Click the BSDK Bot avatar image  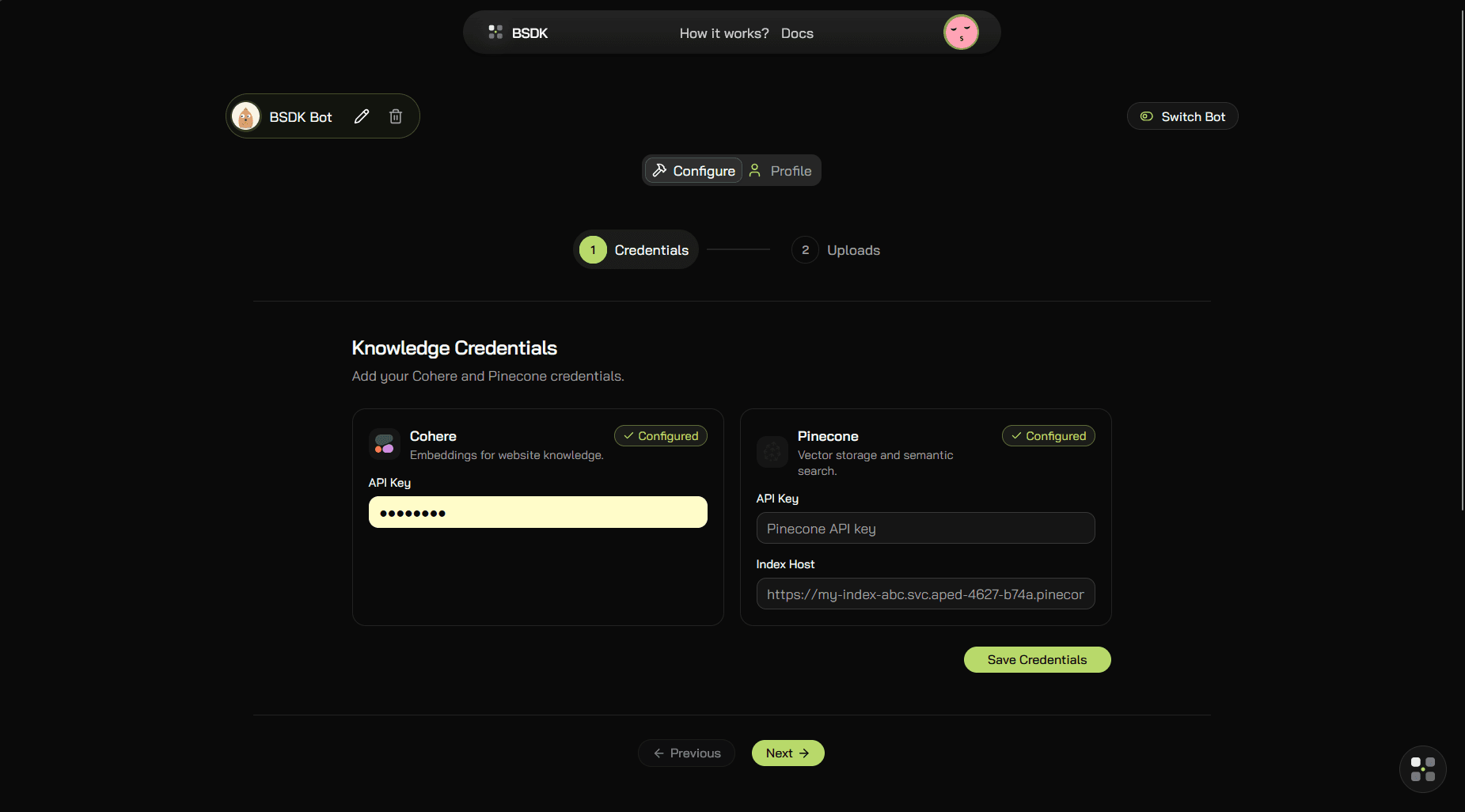pyautogui.click(x=245, y=116)
